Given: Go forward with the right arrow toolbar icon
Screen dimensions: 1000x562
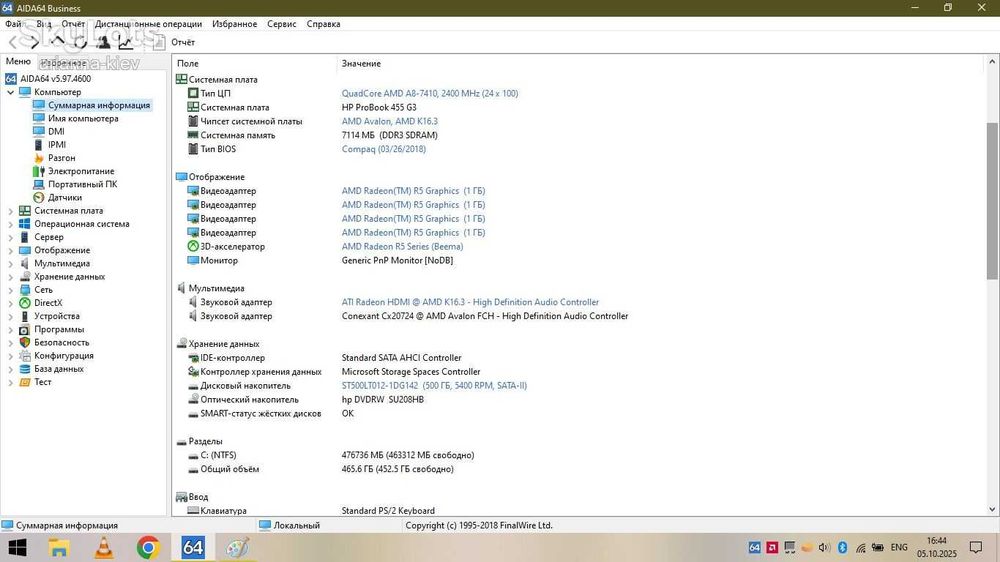Looking at the screenshot, I should [34, 43].
